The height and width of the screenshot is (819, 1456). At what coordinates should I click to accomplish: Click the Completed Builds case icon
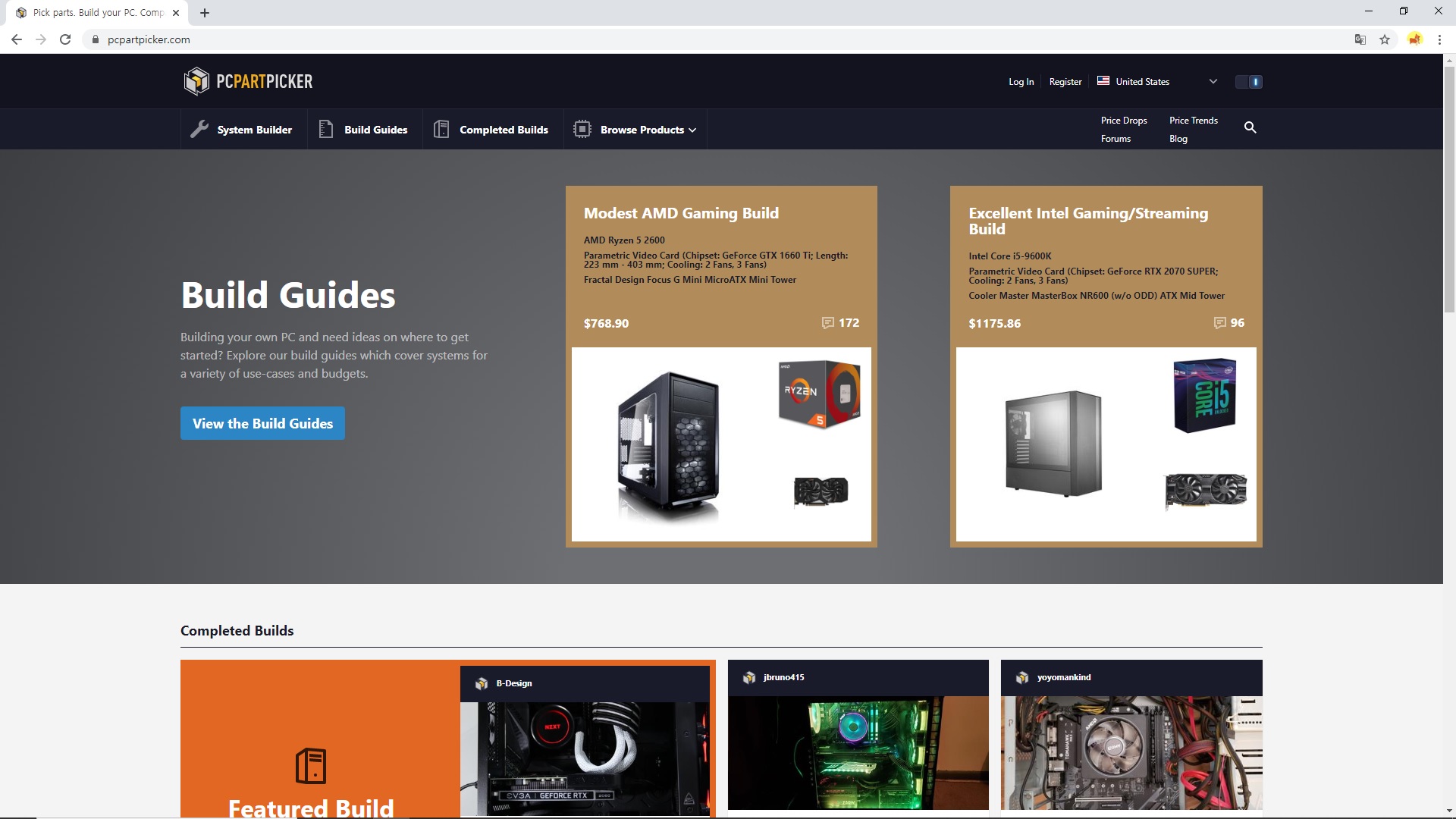(x=441, y=130)
